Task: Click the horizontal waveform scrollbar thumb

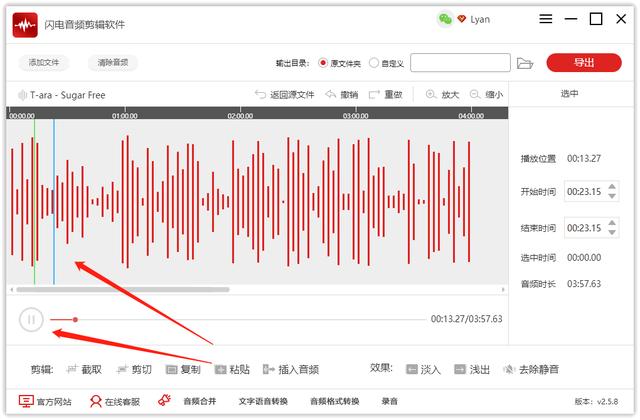Action: [123, 290]
